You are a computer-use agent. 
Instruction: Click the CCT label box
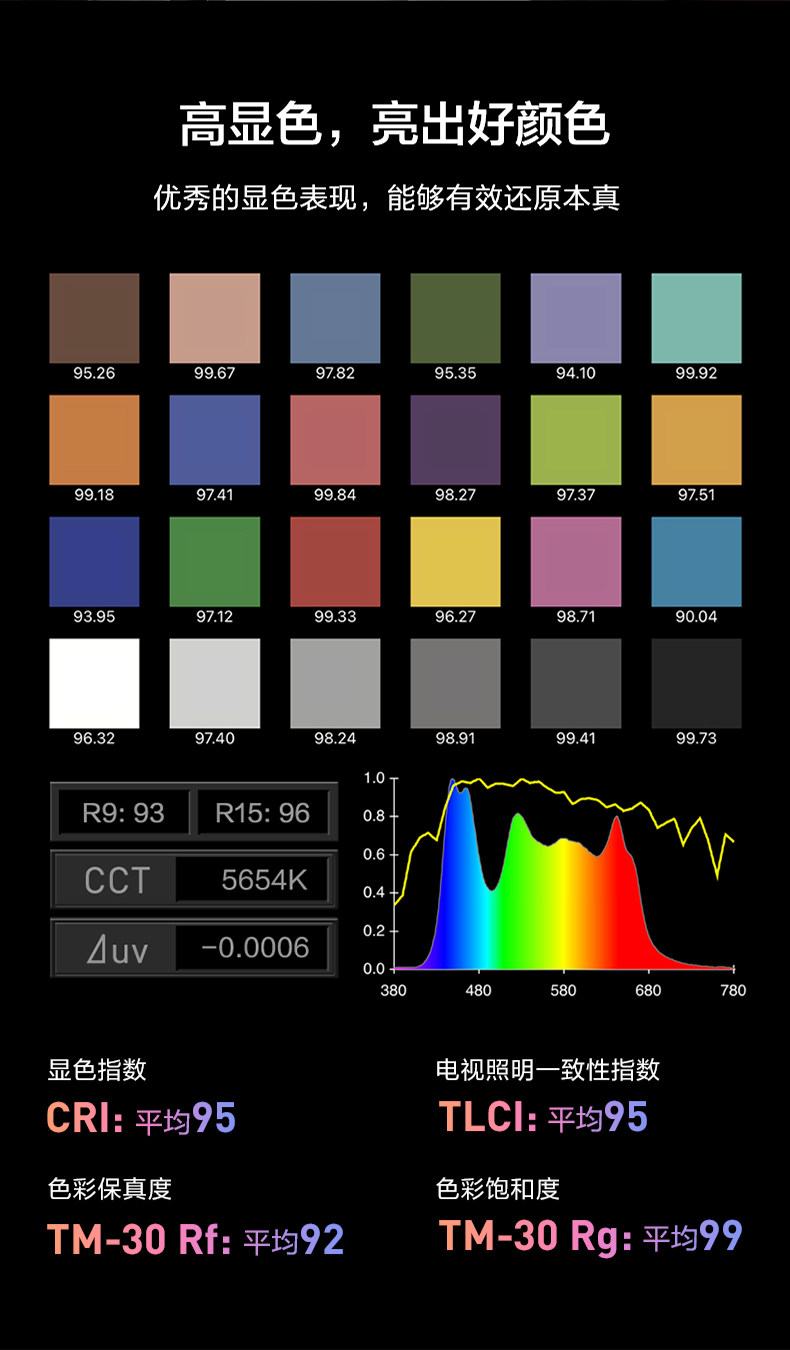[116, 880]
